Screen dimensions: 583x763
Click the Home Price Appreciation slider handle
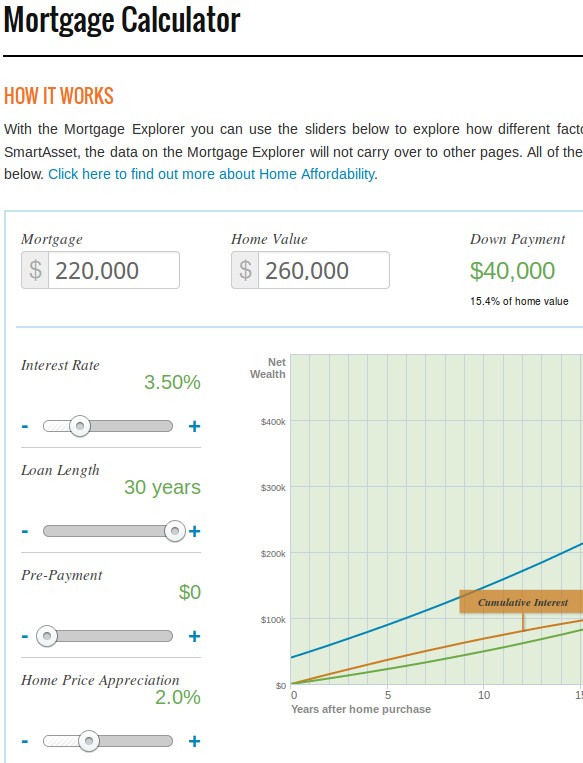[89, 741]
